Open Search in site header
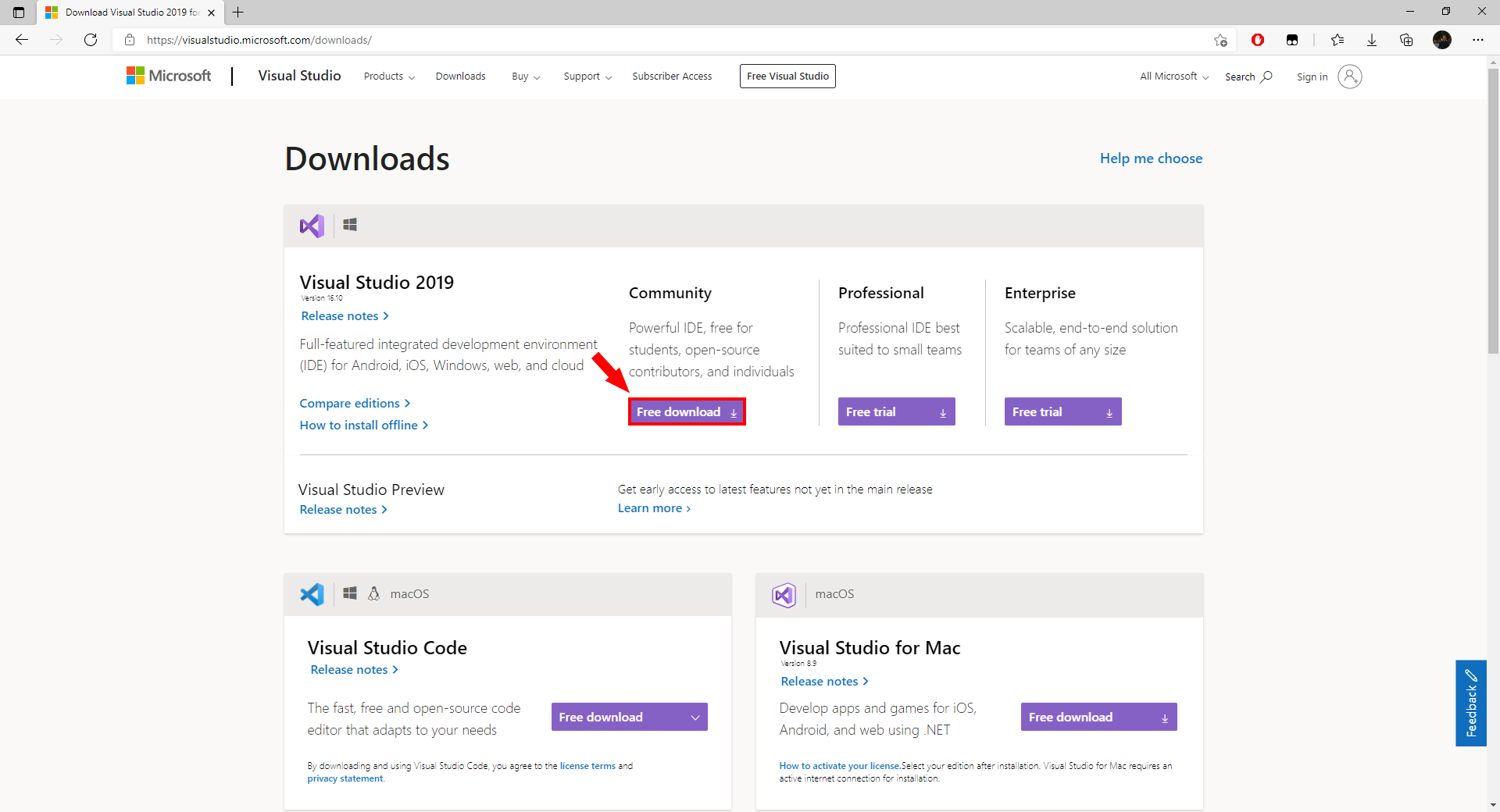 pos(1248,77)
